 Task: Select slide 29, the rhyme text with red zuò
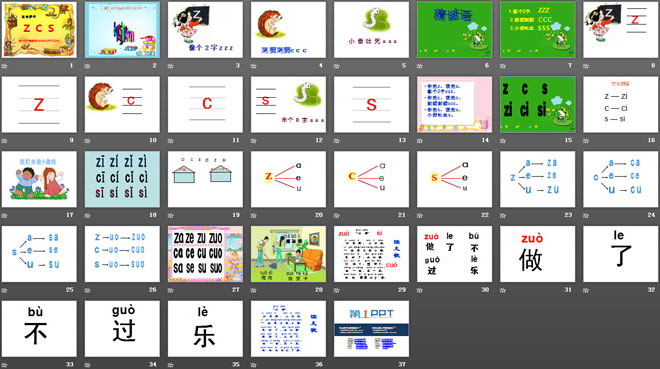click(x=371, y=254)
